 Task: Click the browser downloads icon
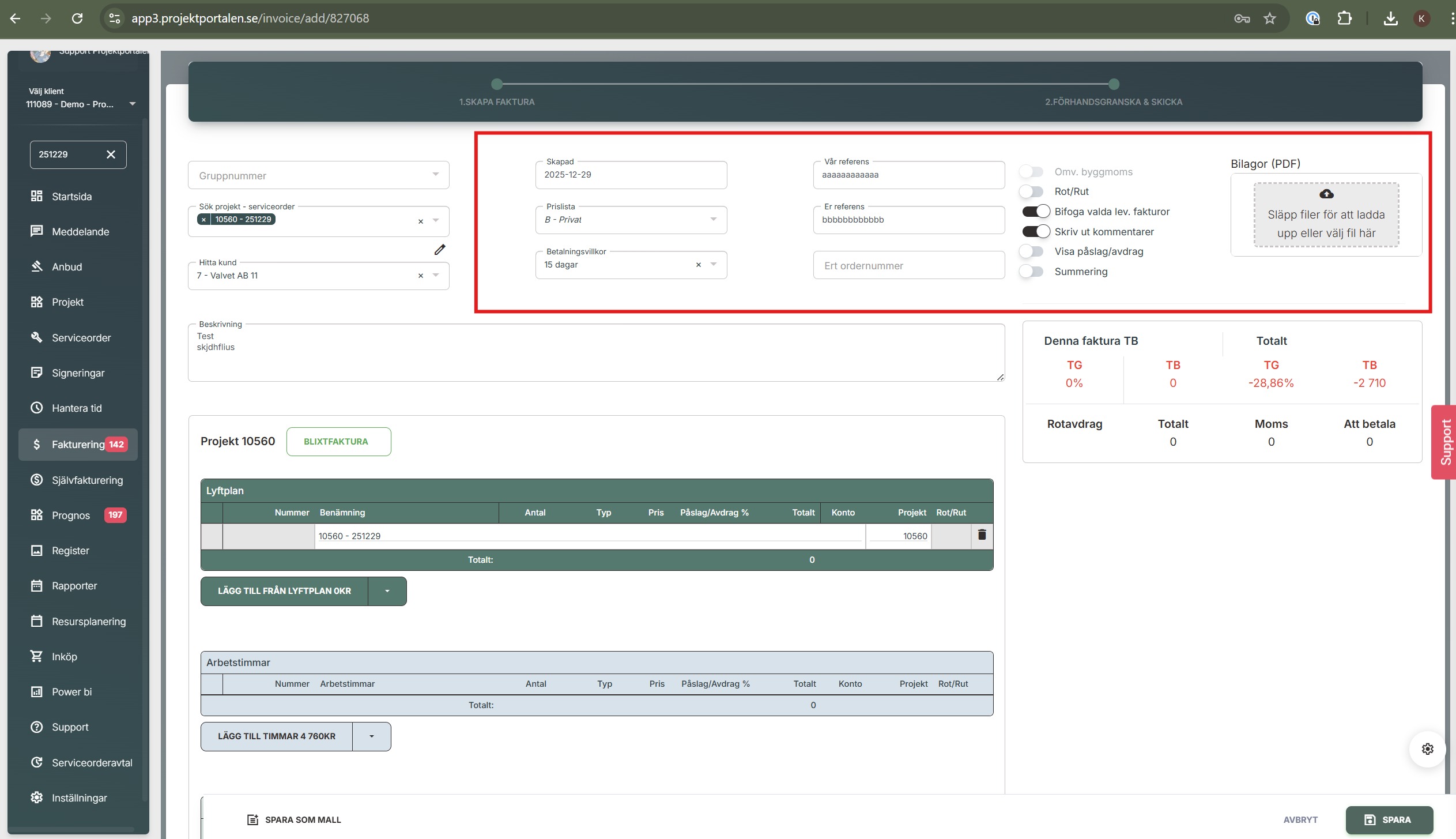coord(1390,18)
